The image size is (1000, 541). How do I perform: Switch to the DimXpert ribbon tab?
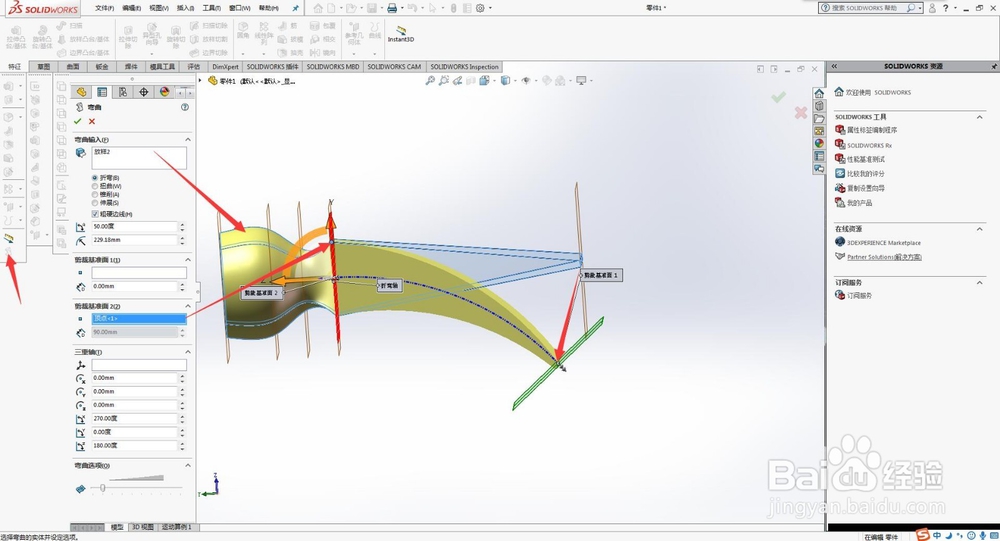(x=225, y=66)
